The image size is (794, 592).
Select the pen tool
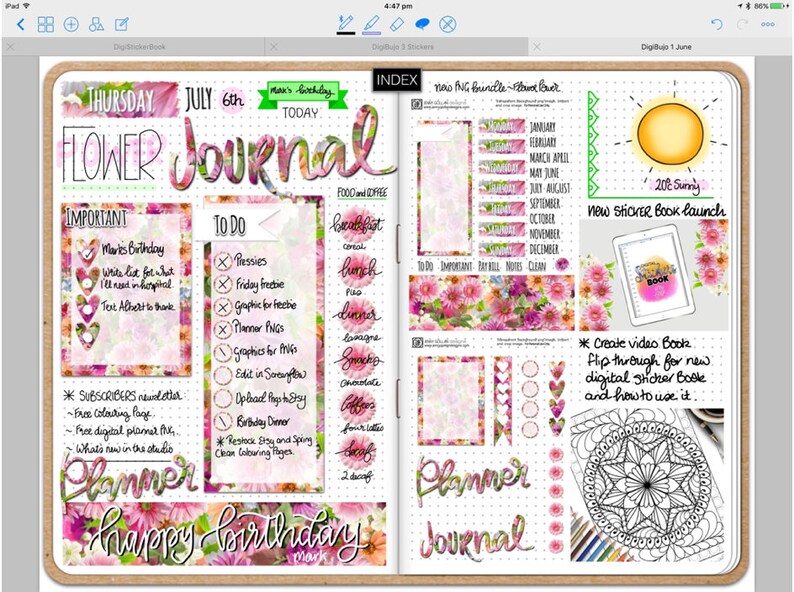345,23
